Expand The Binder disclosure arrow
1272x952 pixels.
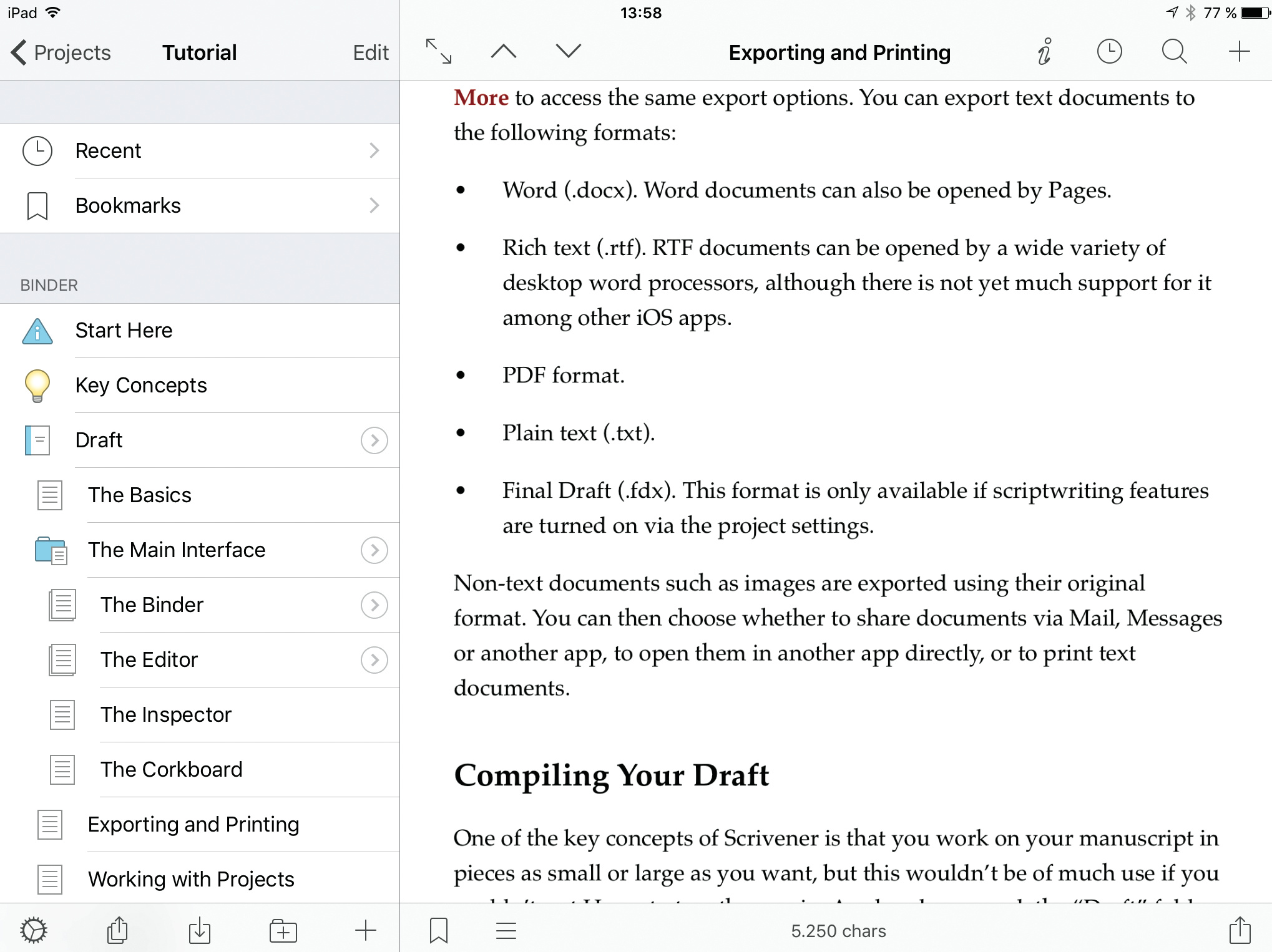[374, 605]
